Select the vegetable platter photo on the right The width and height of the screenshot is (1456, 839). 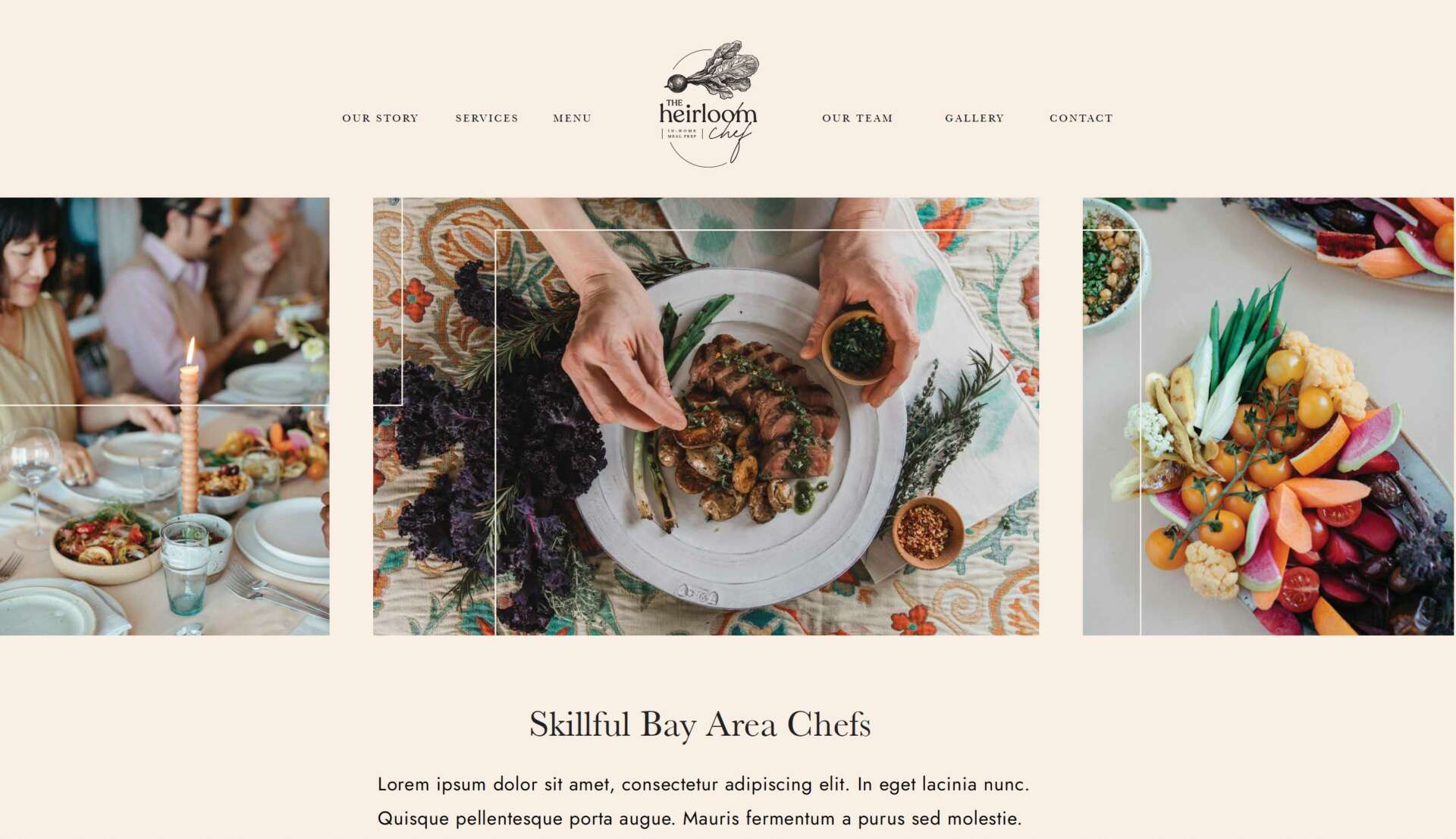[x=1269, y=416]
